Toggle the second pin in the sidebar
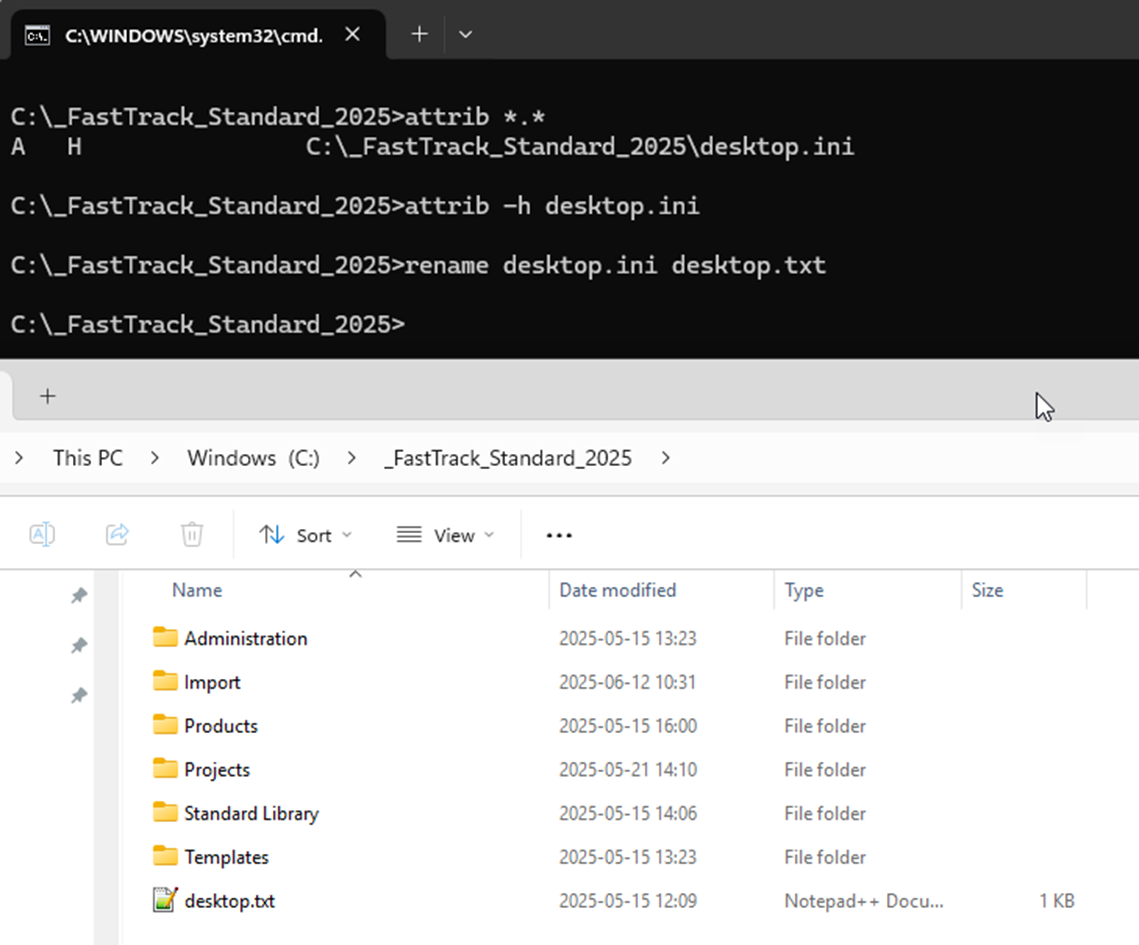 pyautogui.click(x=79, y=645)
